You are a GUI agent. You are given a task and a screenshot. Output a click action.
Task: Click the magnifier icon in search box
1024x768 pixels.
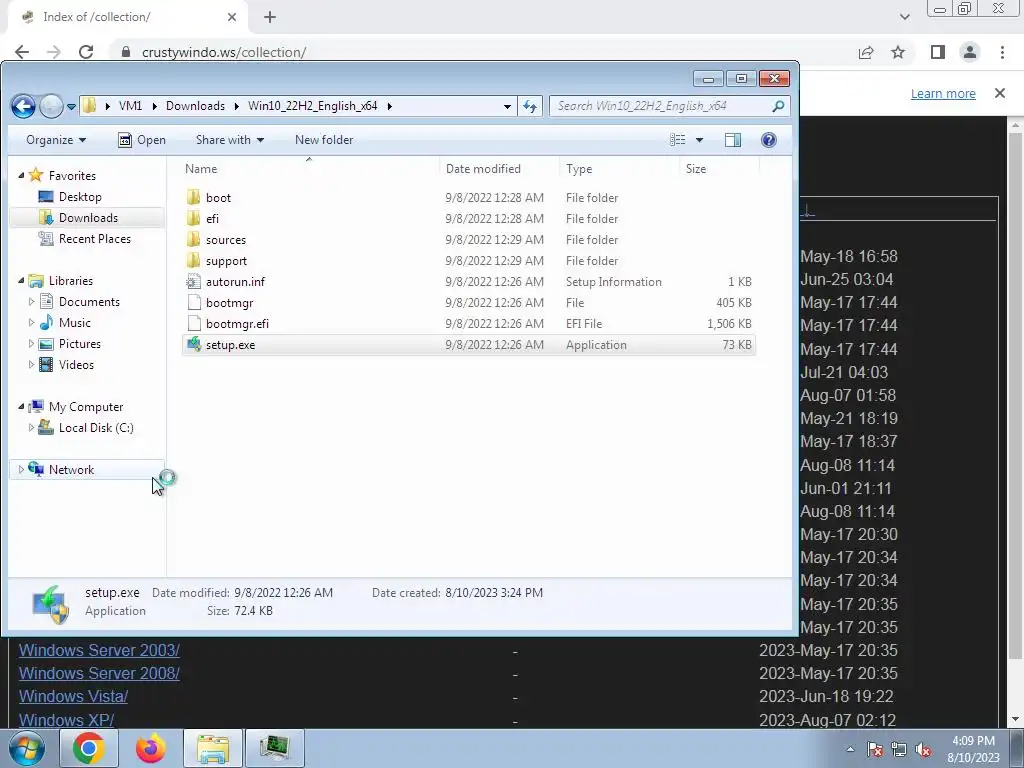pyautogui.click(x=778, y=106)
